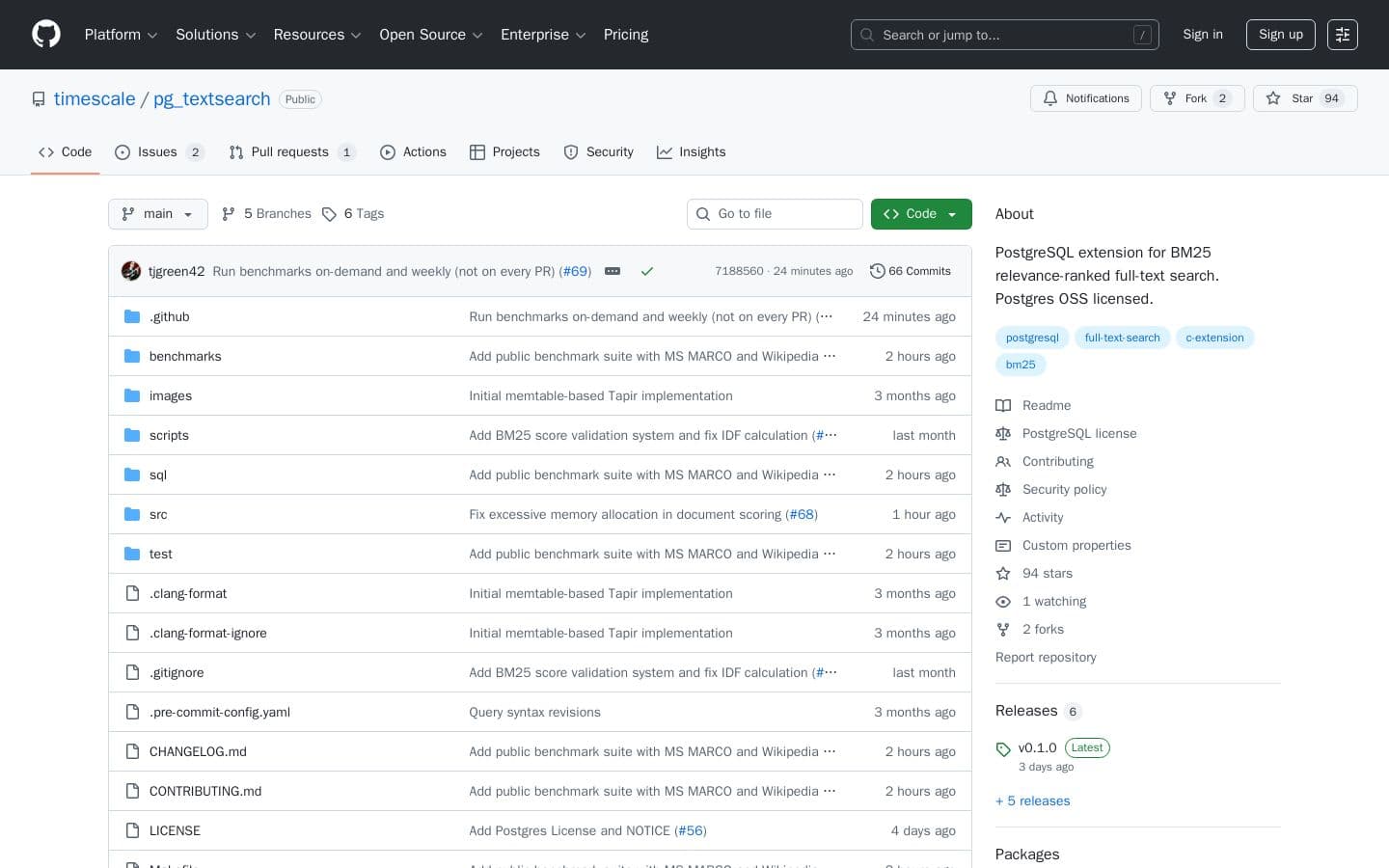Viewport: 1389px width, 868px height.
Task: Open the Open Source navigation dropdown
Action: (430, 34)
